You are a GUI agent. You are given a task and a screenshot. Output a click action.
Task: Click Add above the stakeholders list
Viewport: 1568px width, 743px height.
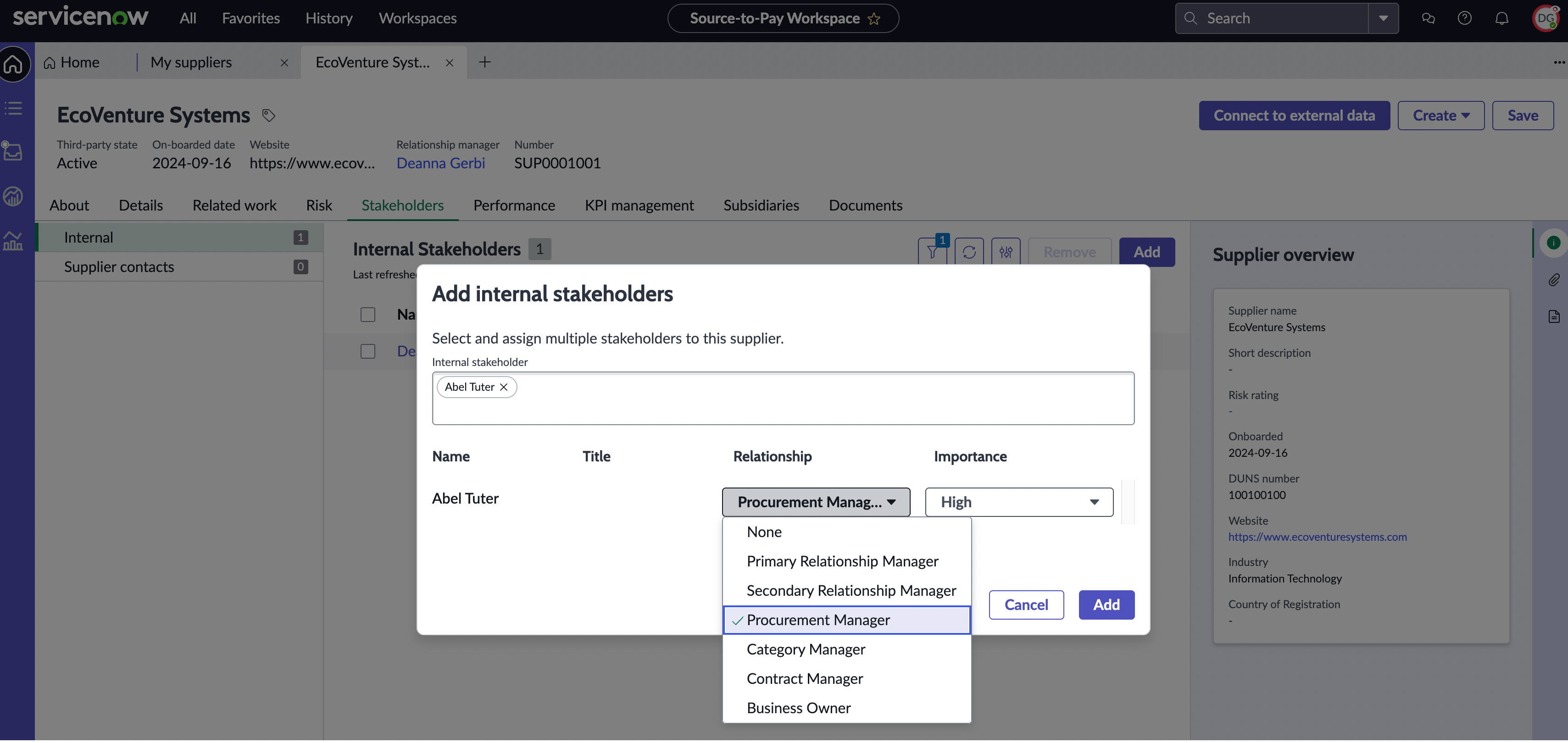[x=1147, y=252]
